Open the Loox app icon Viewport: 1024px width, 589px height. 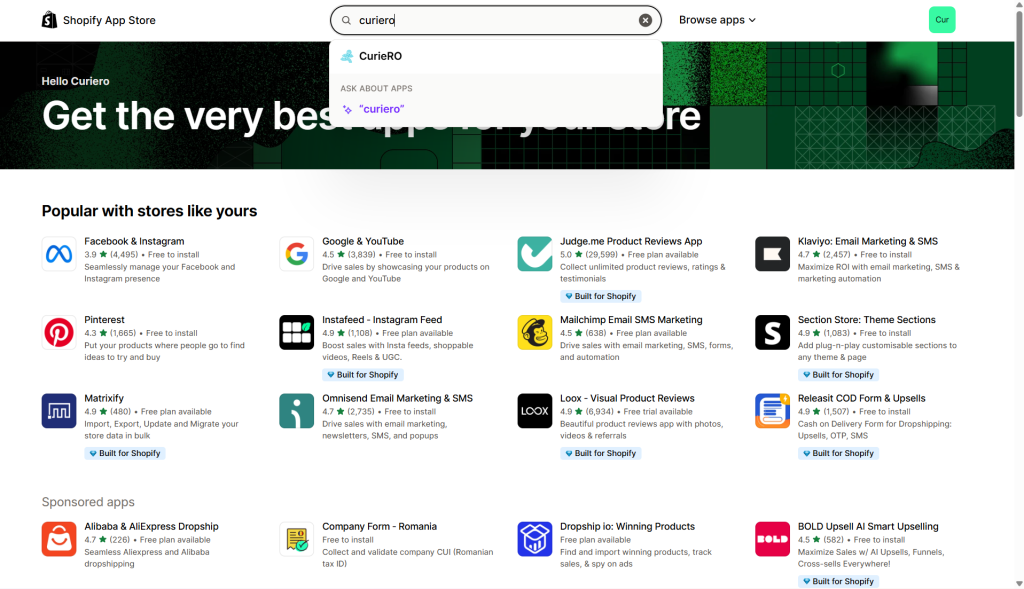click(x=534, y=410)
